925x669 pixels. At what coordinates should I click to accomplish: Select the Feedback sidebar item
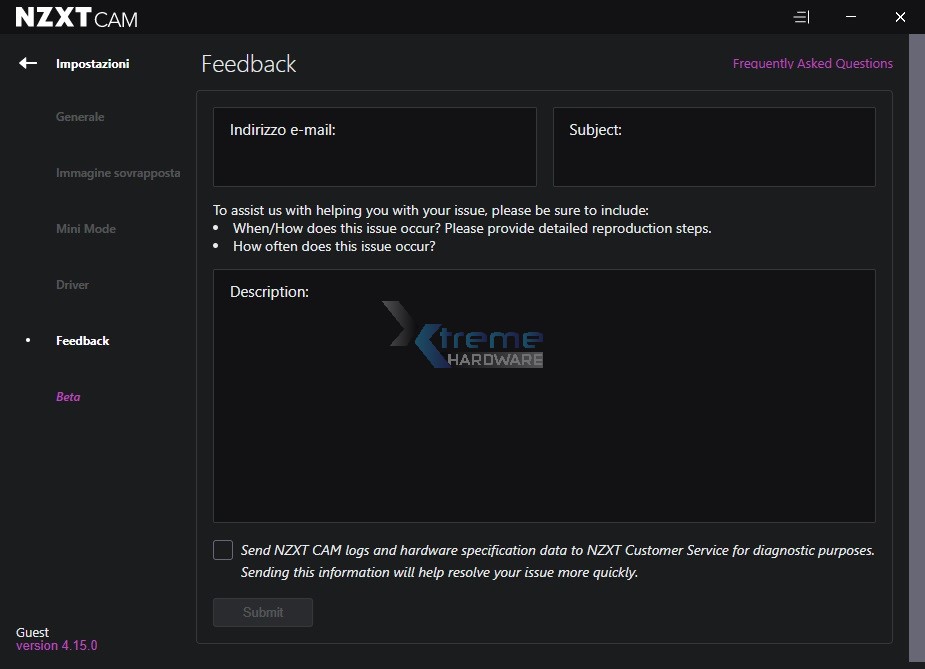[x=83, y=341]
